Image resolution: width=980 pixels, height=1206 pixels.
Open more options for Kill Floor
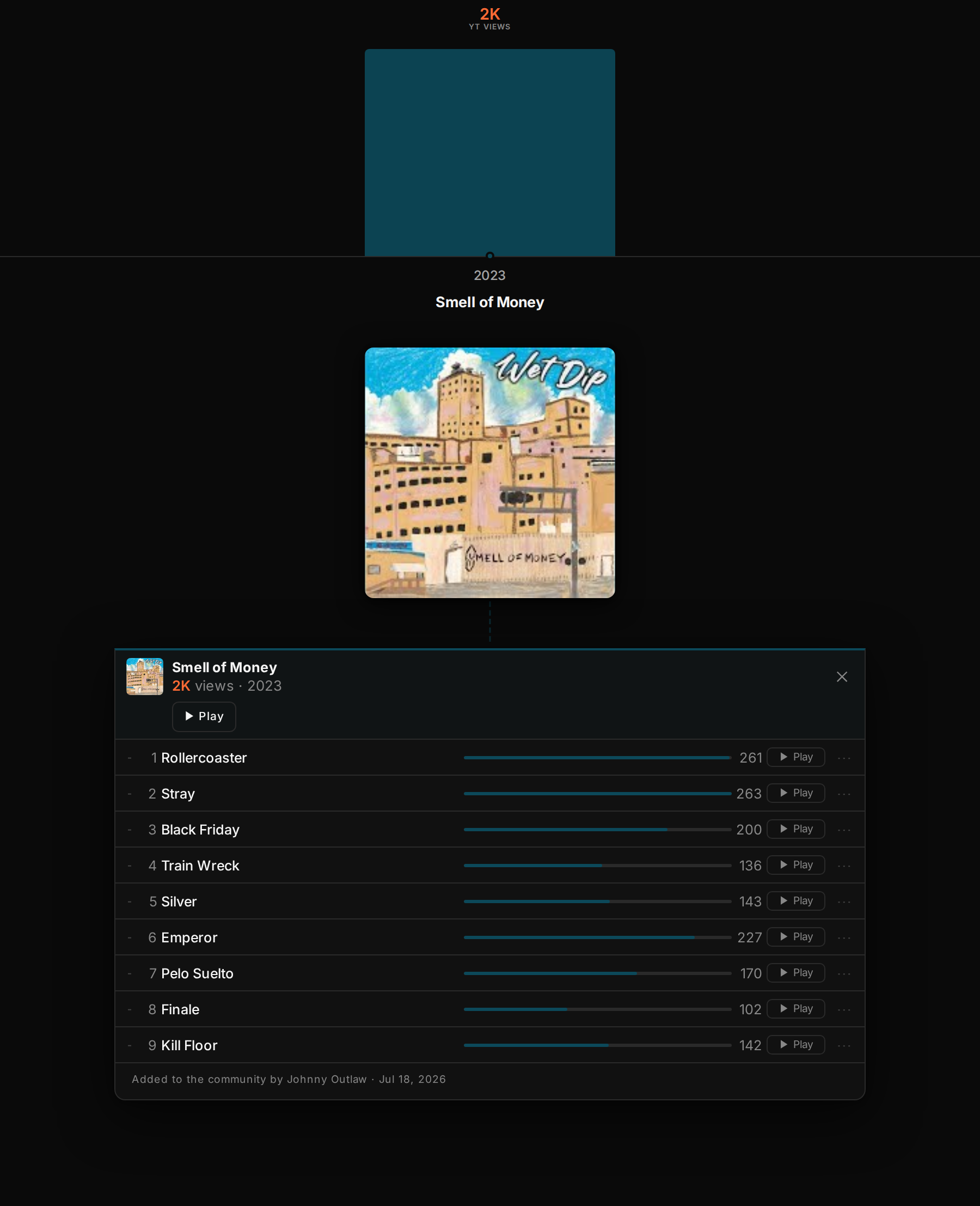pos(844,1045)
